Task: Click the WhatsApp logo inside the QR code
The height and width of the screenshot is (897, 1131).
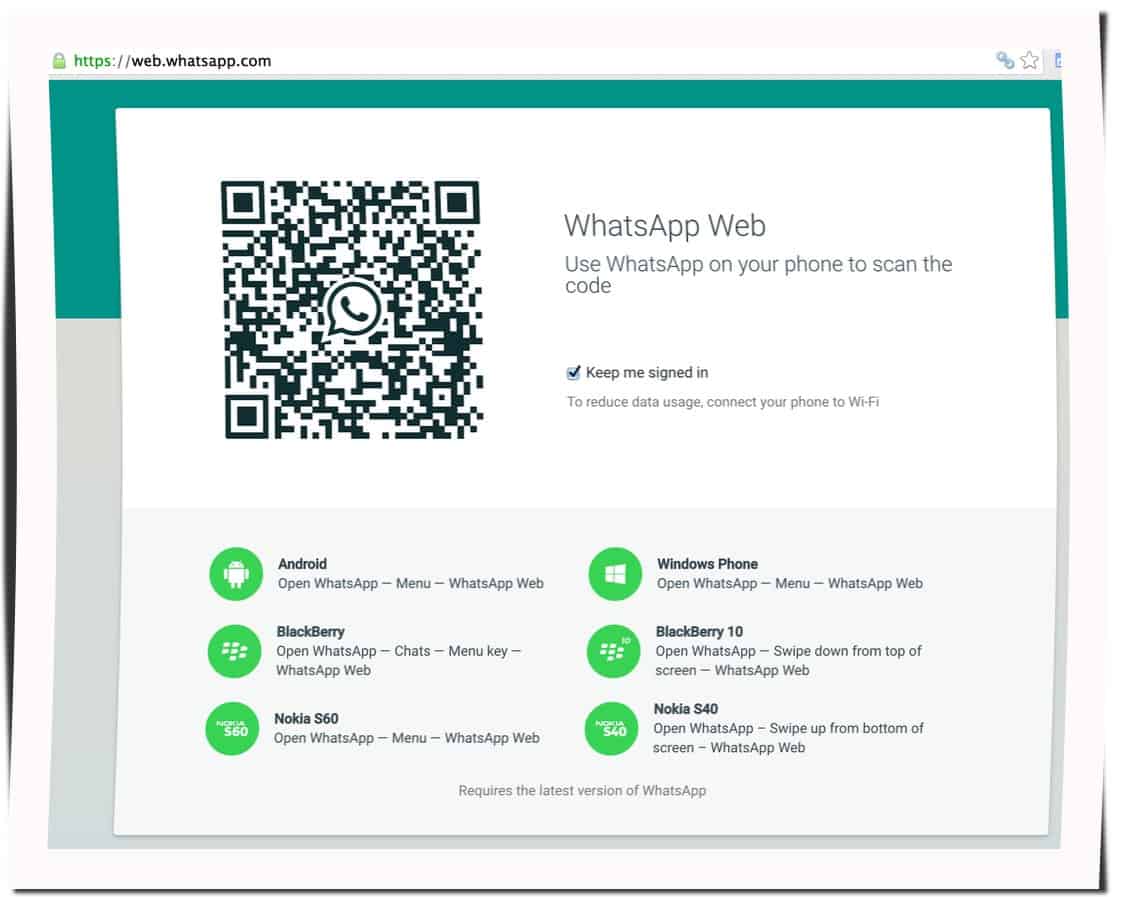Action: click(352, 308)
